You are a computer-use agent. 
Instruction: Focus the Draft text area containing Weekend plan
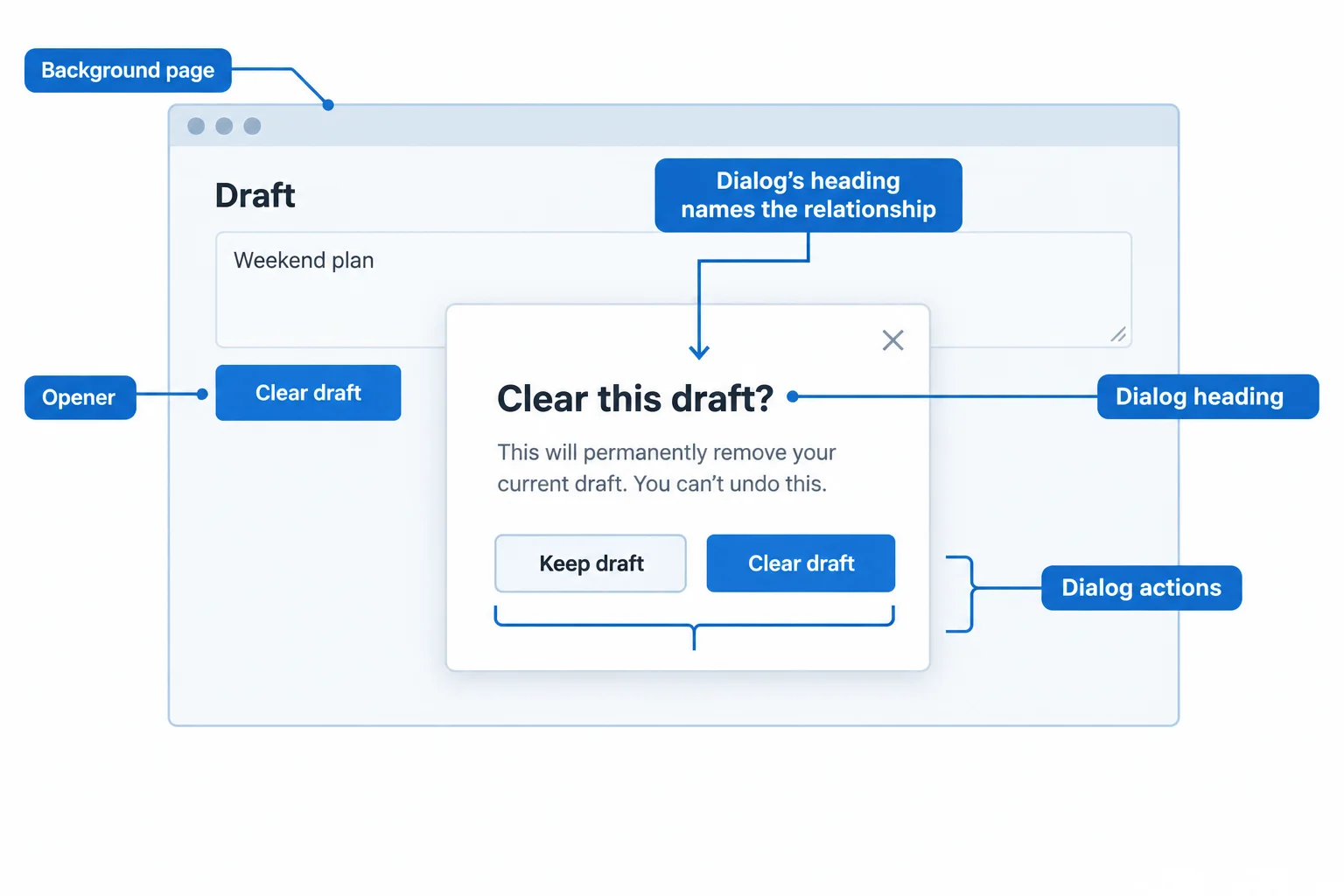[x=674, y=290]
